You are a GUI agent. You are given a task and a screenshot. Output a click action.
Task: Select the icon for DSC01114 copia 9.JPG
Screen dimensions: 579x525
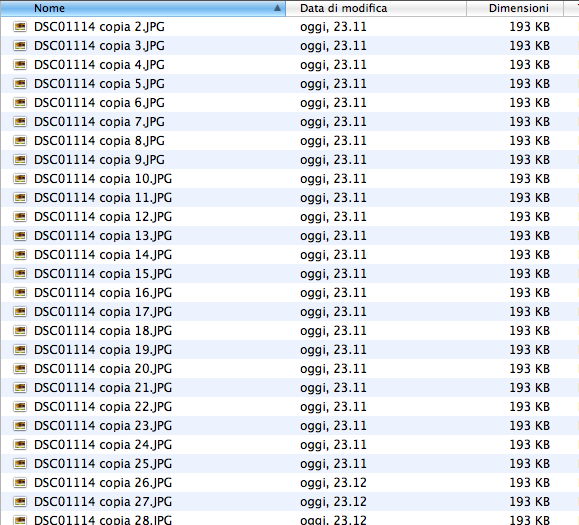[x=20, y=159]
